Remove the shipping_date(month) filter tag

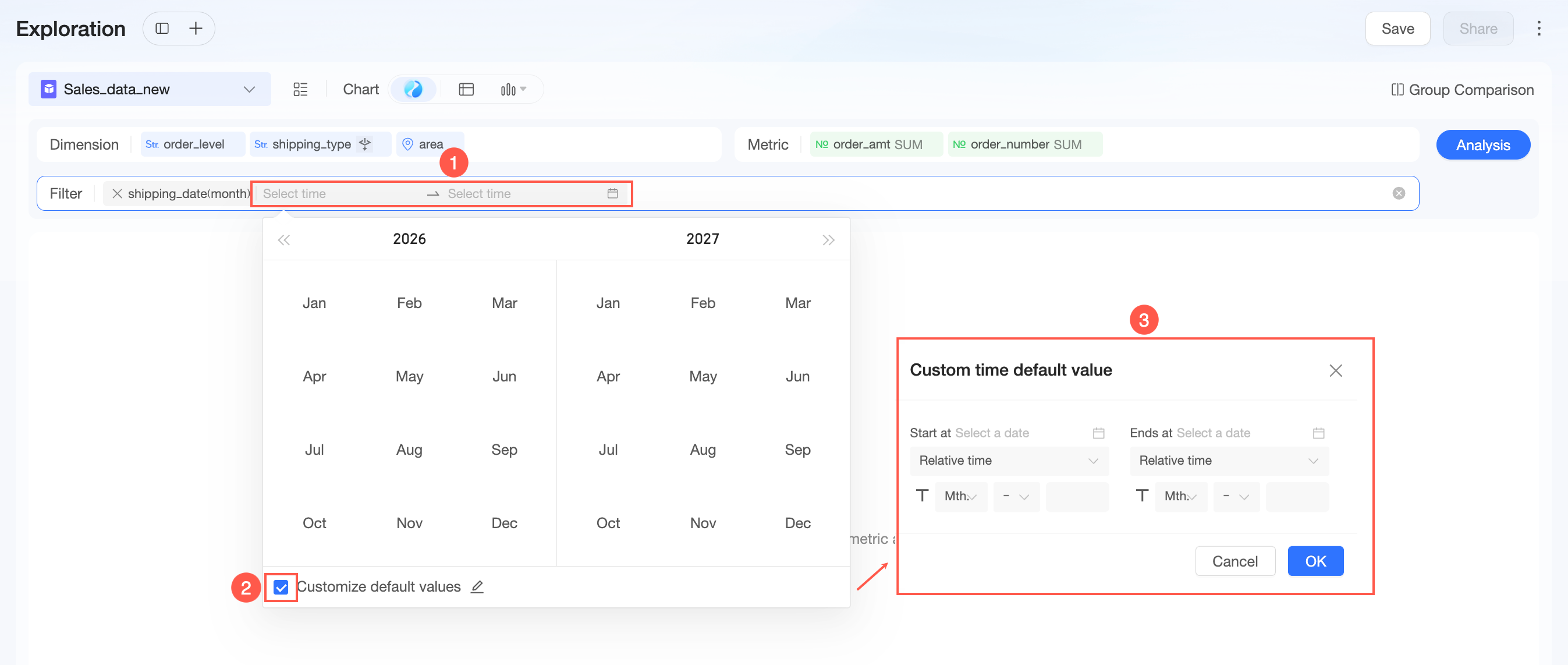(118, 194)
